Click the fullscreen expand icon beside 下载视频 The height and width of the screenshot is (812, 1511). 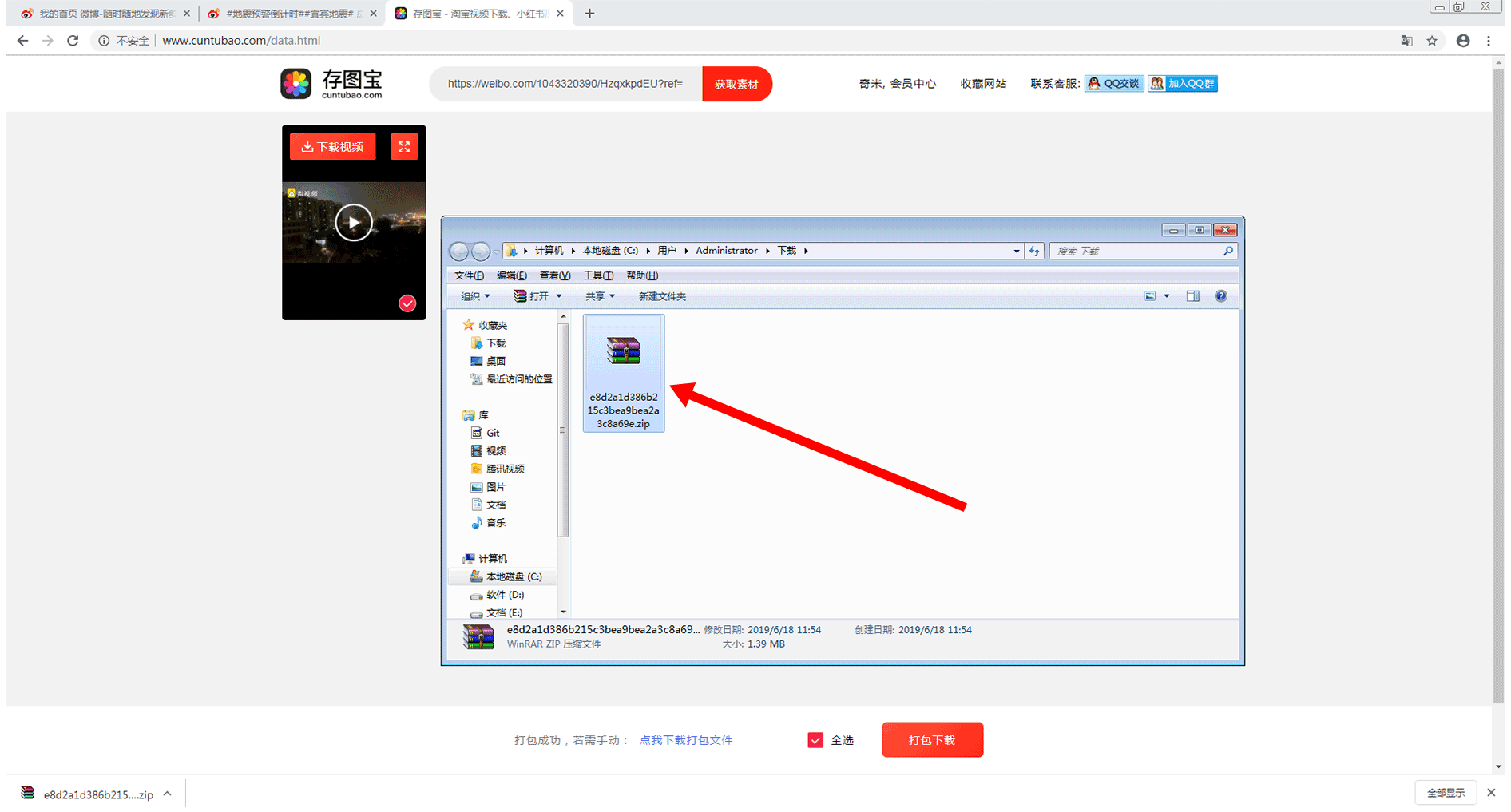click(404, 147)
